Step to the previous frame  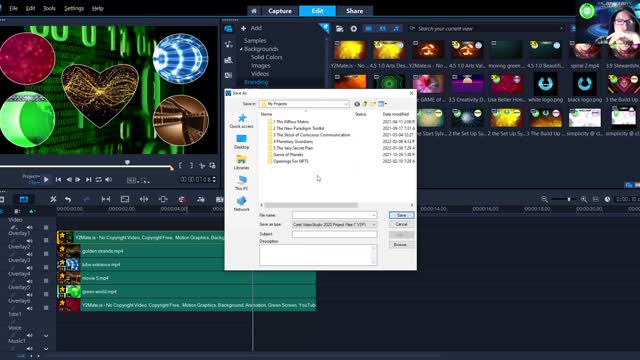pos(69,180)
